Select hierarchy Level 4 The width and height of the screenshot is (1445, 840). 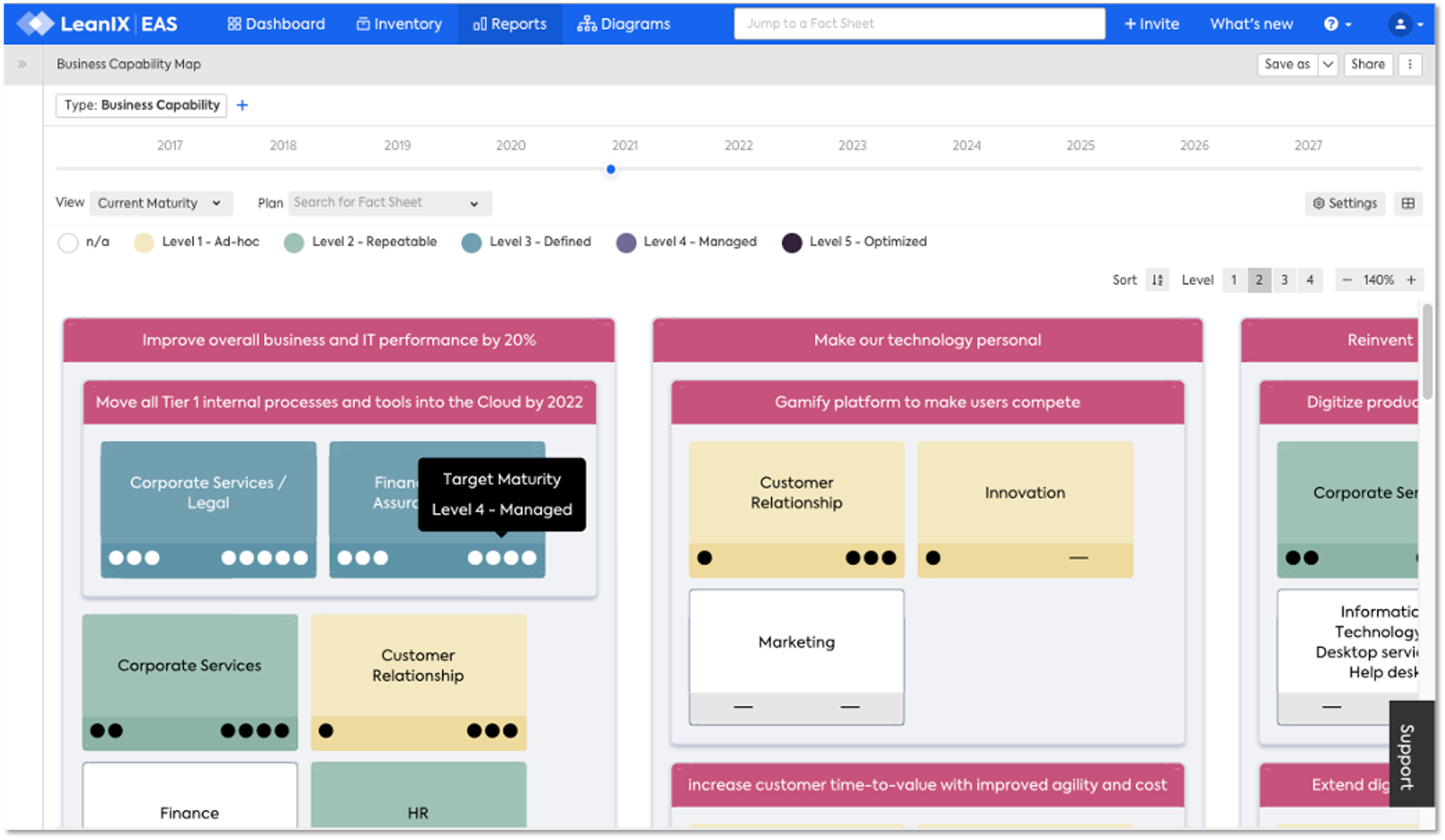(1310, 280)
